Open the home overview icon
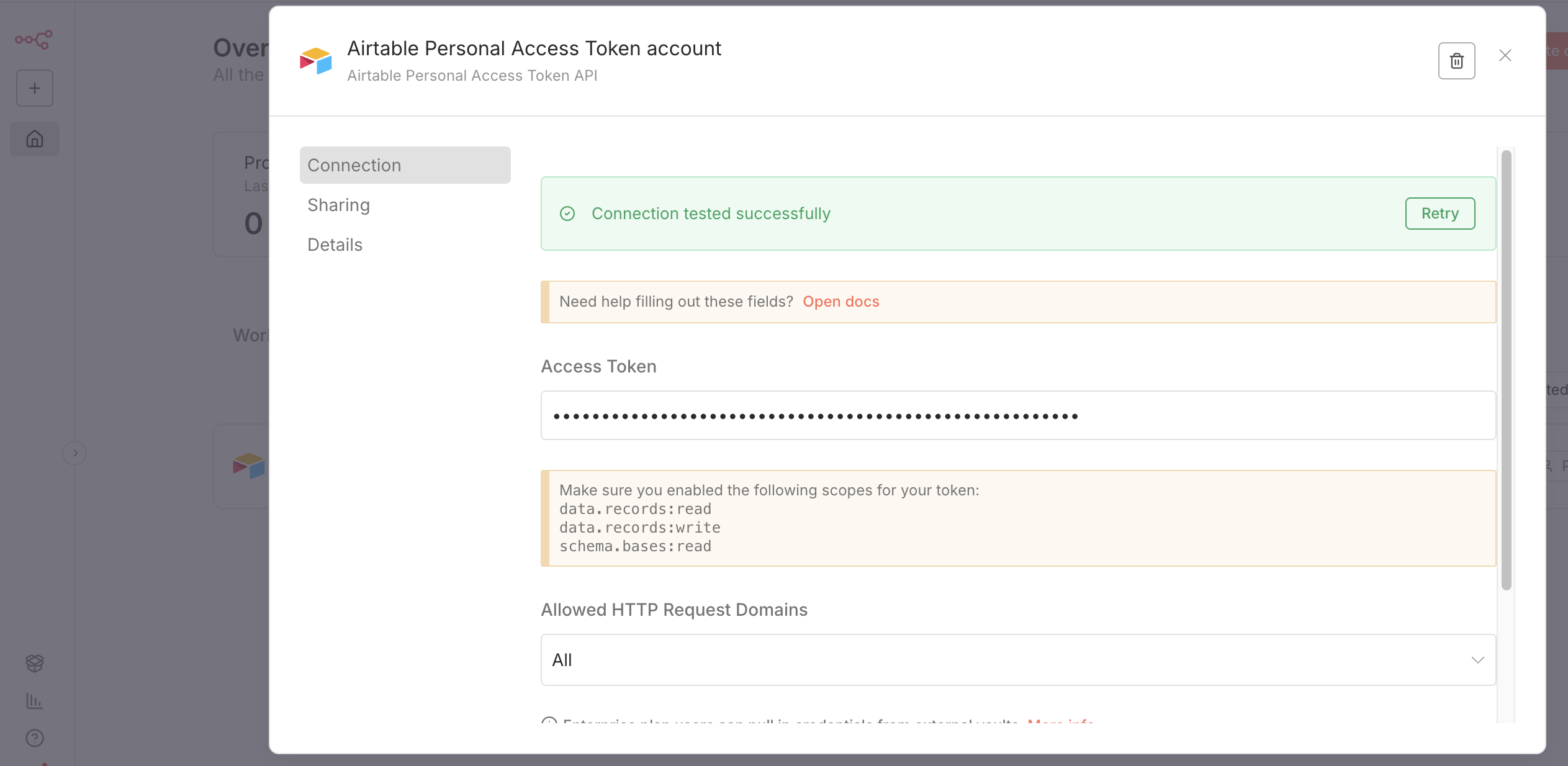The image size is (1568, 766). [x=35, y=138]
